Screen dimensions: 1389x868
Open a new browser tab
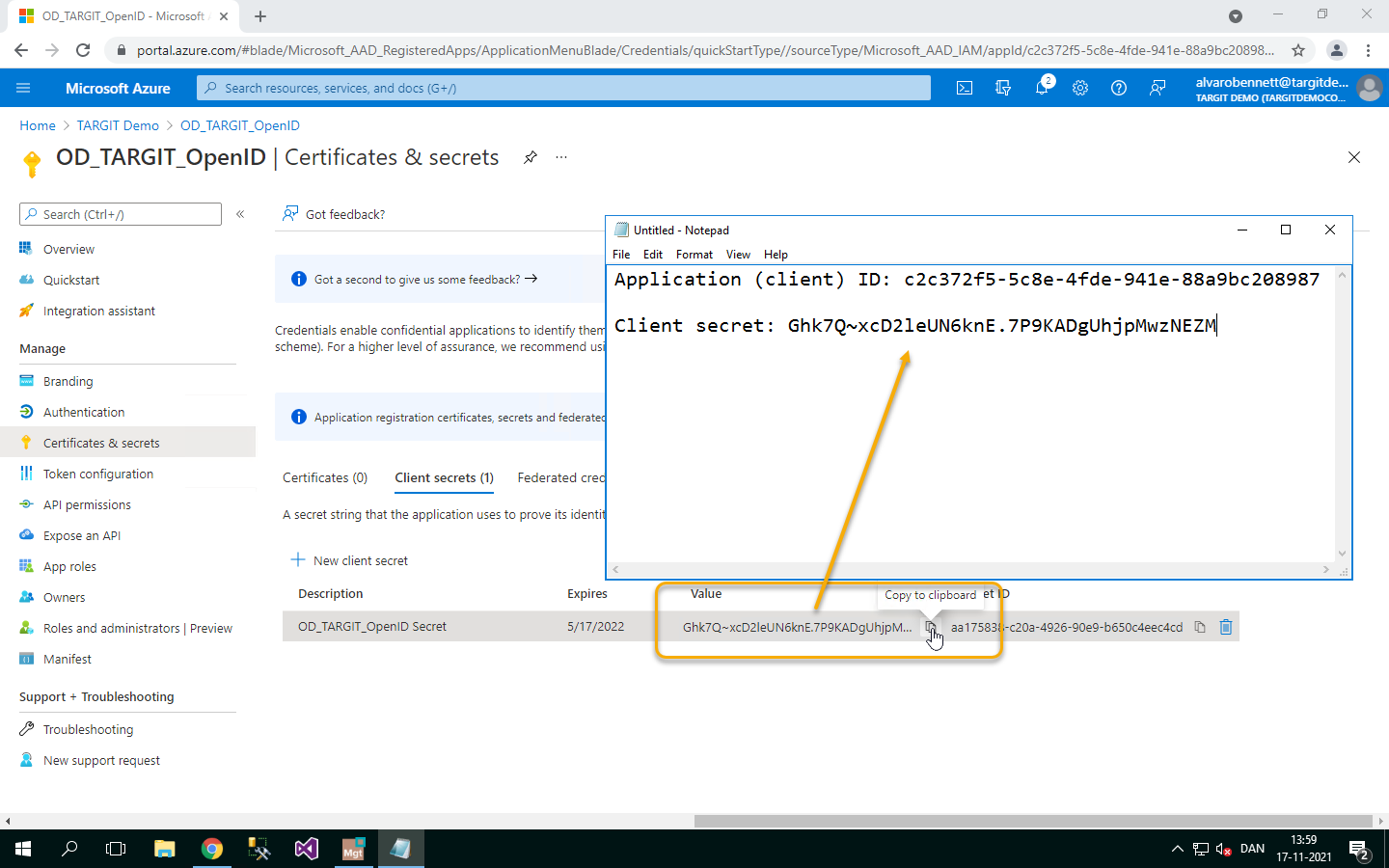pos(260,16)
